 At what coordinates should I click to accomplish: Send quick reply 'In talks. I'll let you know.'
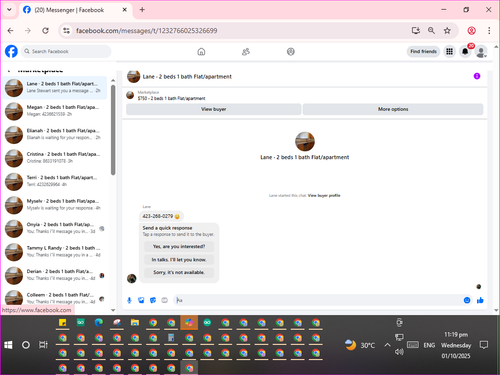[x=179, y=260]
